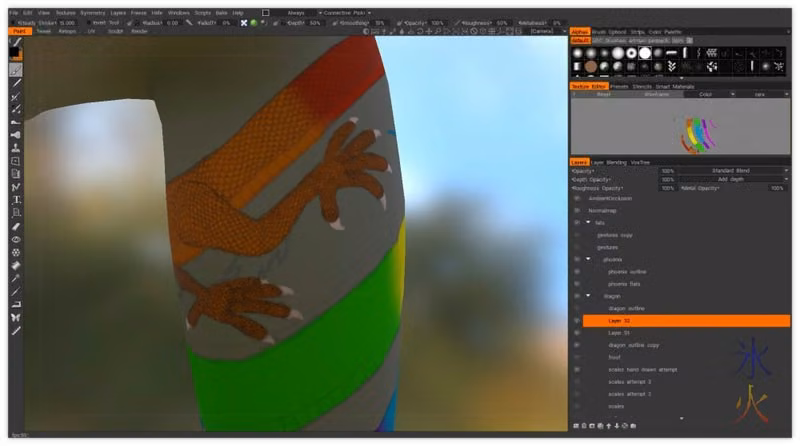
Task: Open the Smart Materials tab
Action: 675,87
